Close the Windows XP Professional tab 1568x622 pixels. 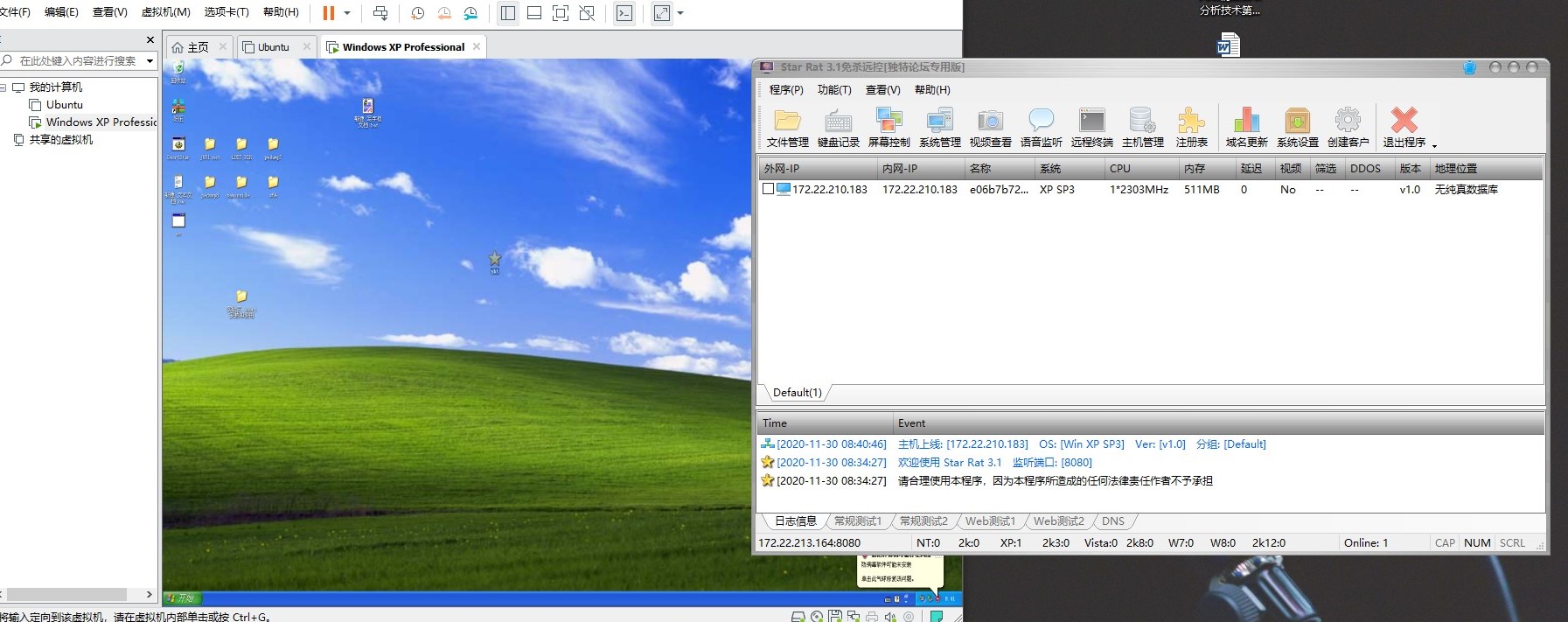pyautogui.click(x=477, y=46)
